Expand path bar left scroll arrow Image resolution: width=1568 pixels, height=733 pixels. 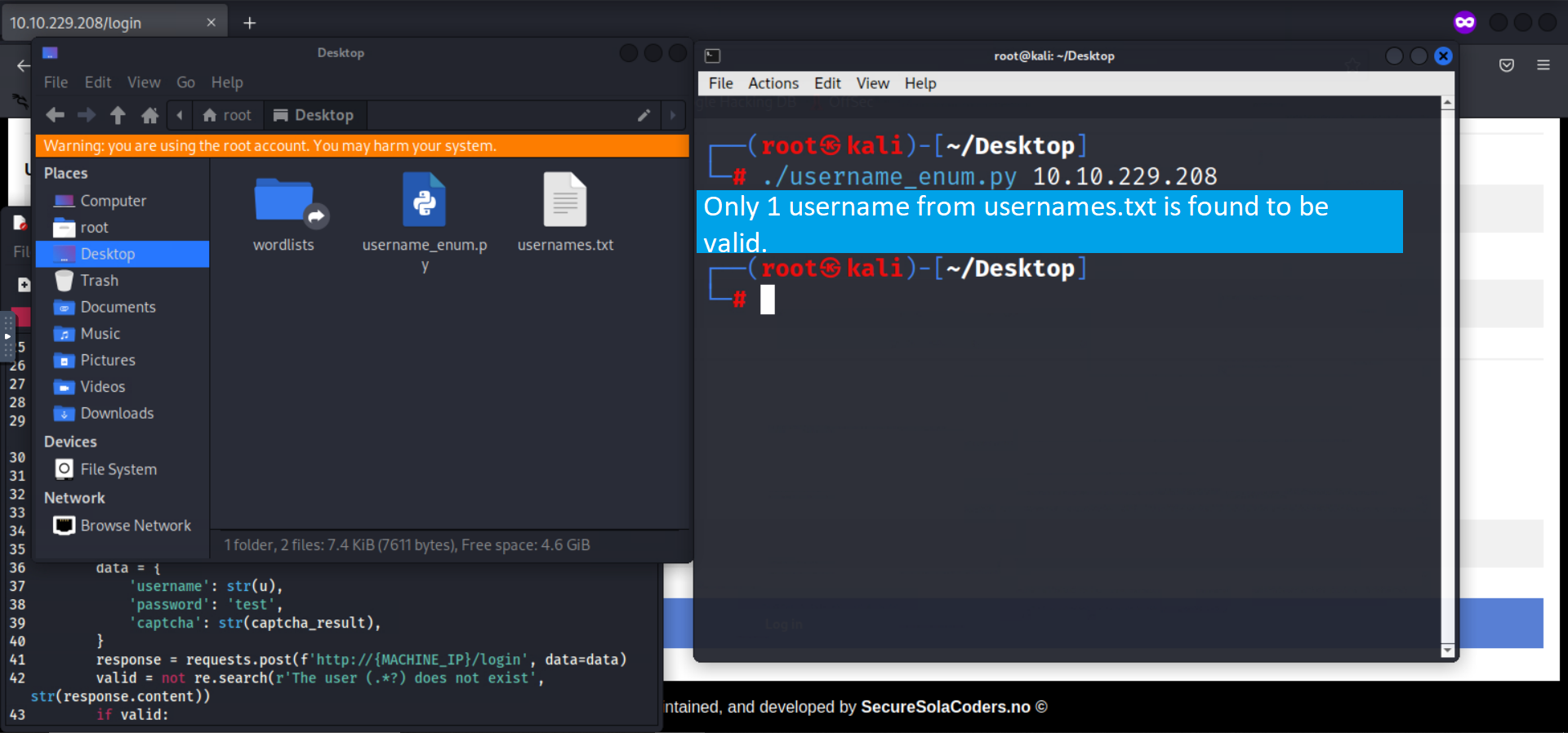[x=180, y=115]
